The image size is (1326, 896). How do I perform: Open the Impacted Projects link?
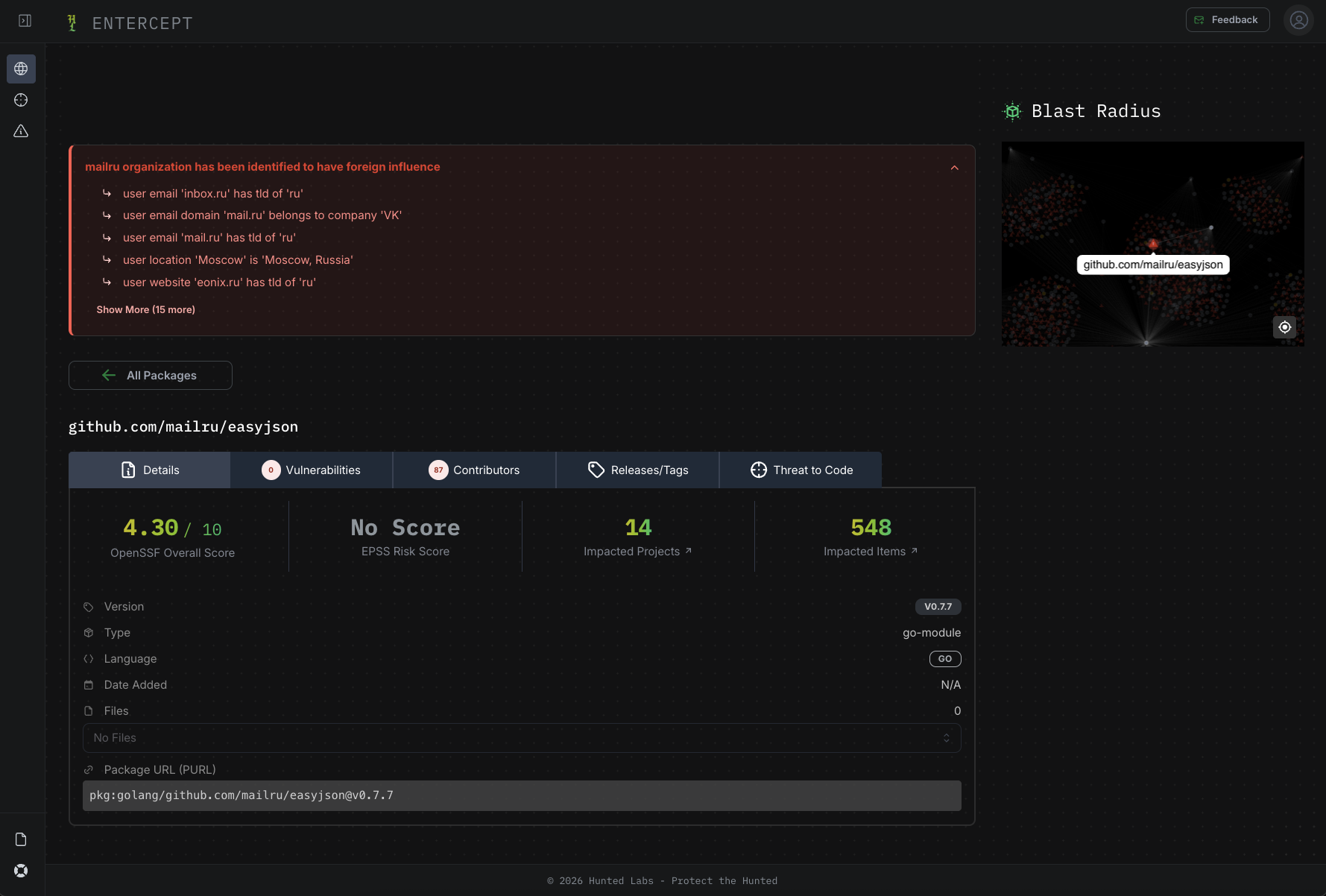638,552
